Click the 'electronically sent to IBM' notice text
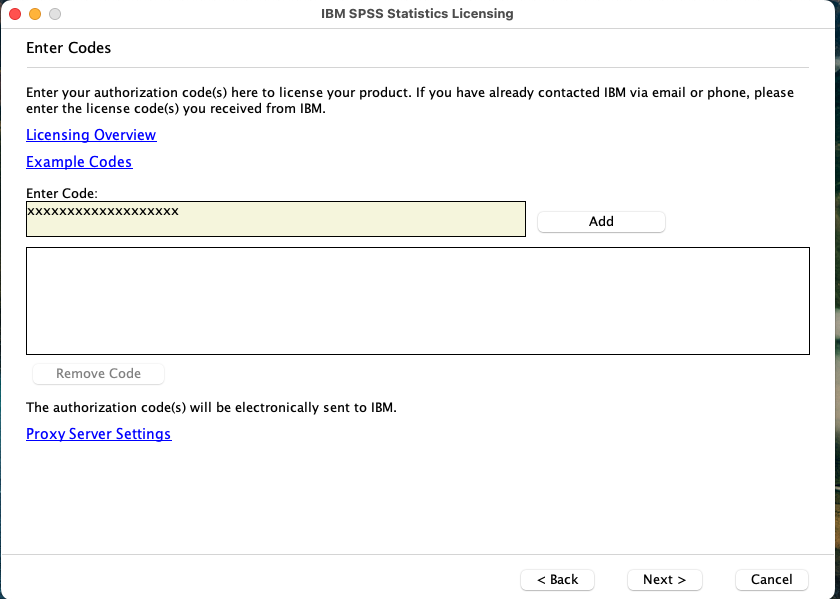840x599 pixels. [211, 408]
